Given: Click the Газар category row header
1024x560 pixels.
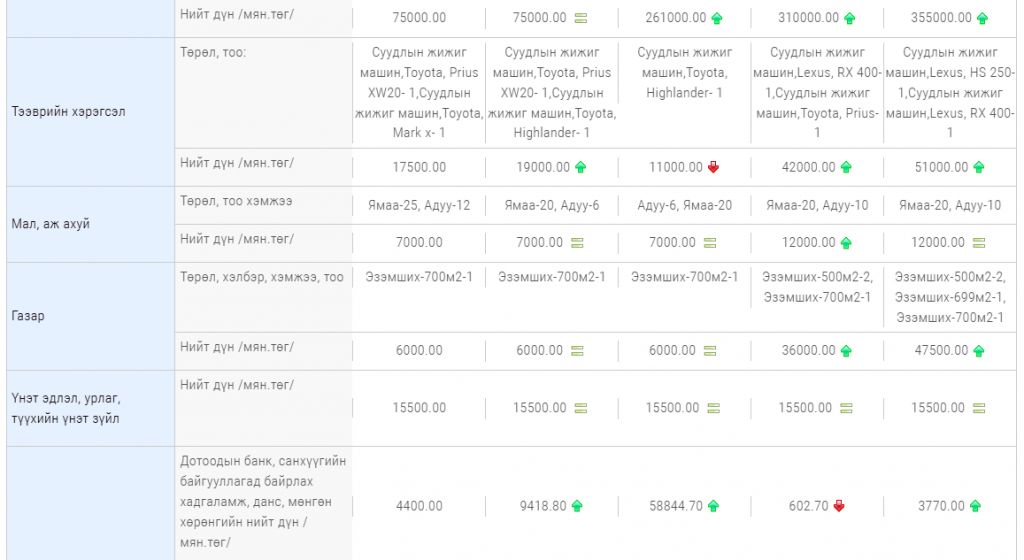Looking at the screenshot, I should point(89,316).
